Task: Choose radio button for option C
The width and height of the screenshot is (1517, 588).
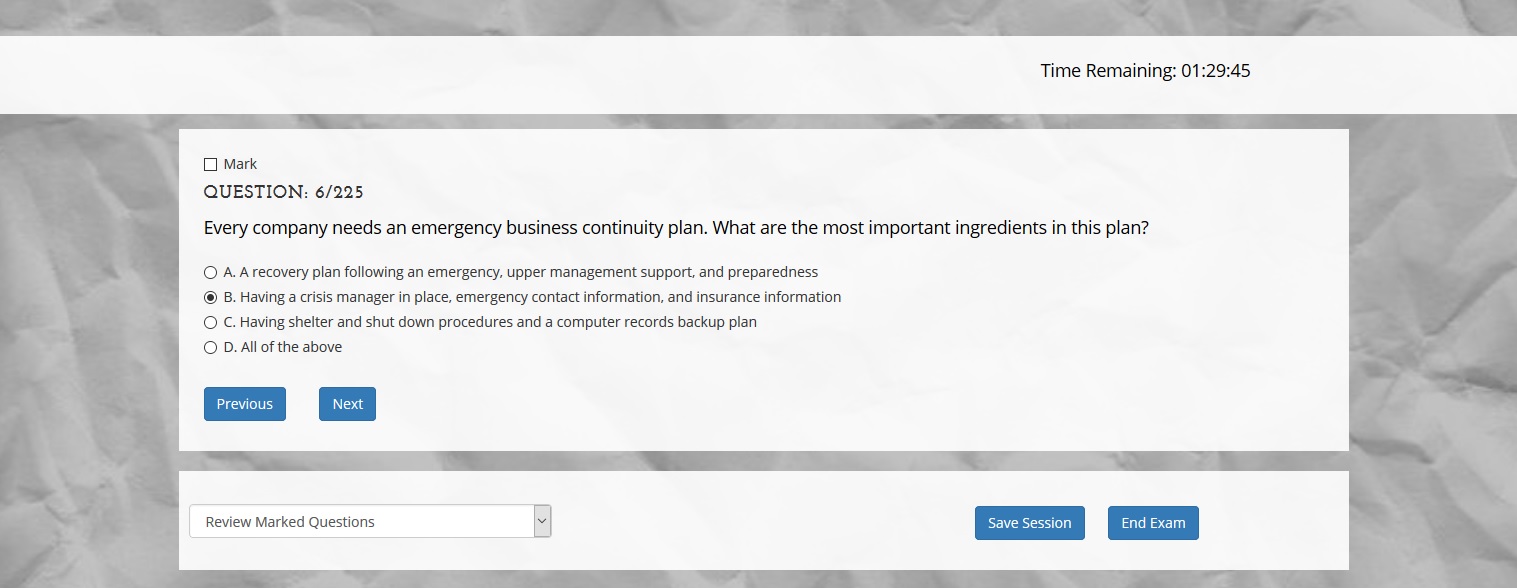Action: pos(210,322)
